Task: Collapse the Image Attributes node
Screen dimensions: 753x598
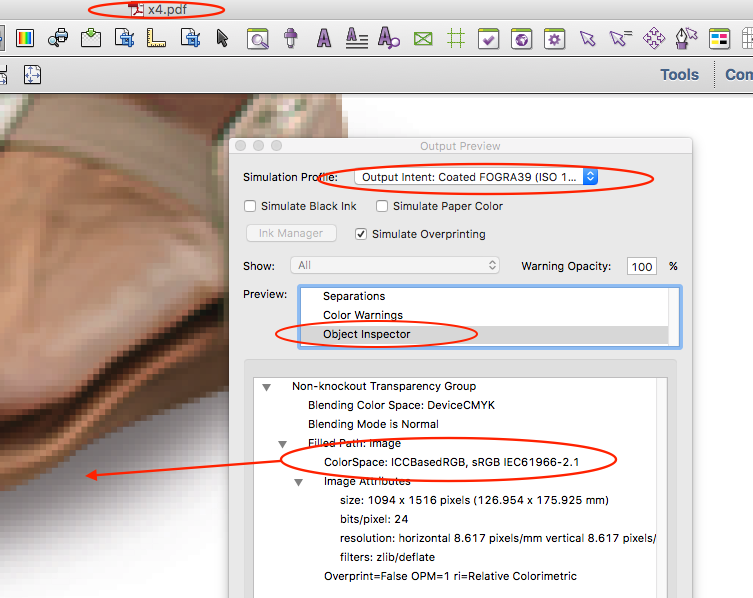Action: [298, 482]
